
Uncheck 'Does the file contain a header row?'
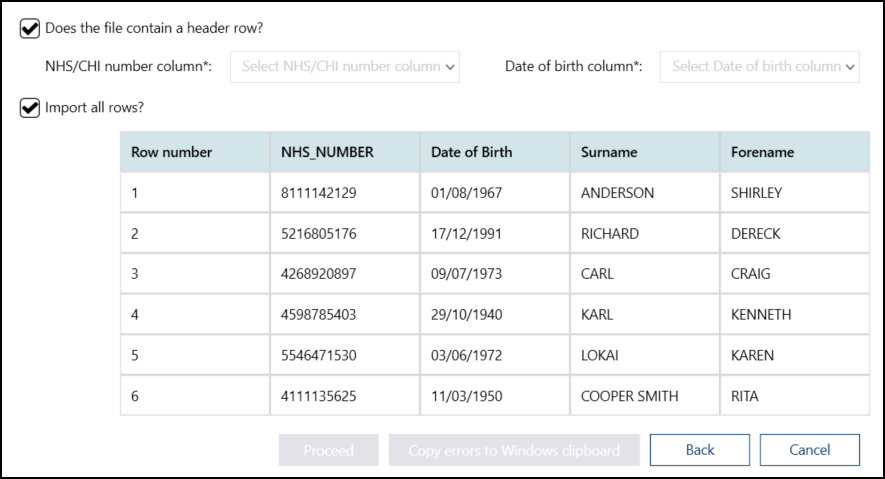[x=30, y=29]
